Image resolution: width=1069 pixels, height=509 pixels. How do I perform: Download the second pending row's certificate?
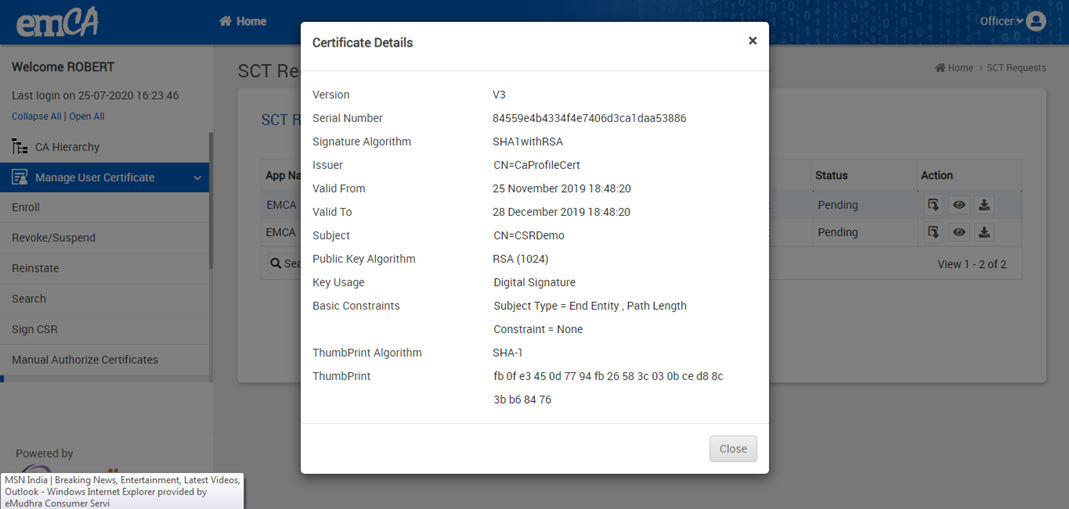984,232
